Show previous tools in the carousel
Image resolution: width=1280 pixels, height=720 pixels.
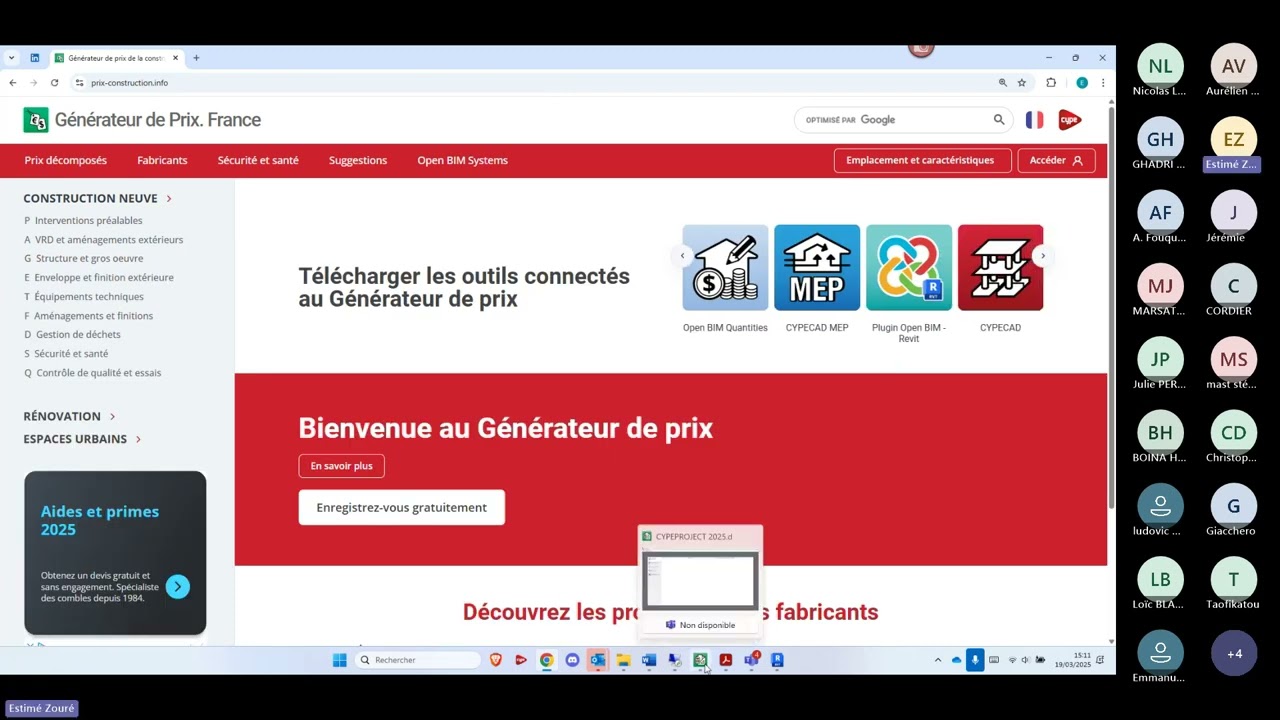click(683, 256)
